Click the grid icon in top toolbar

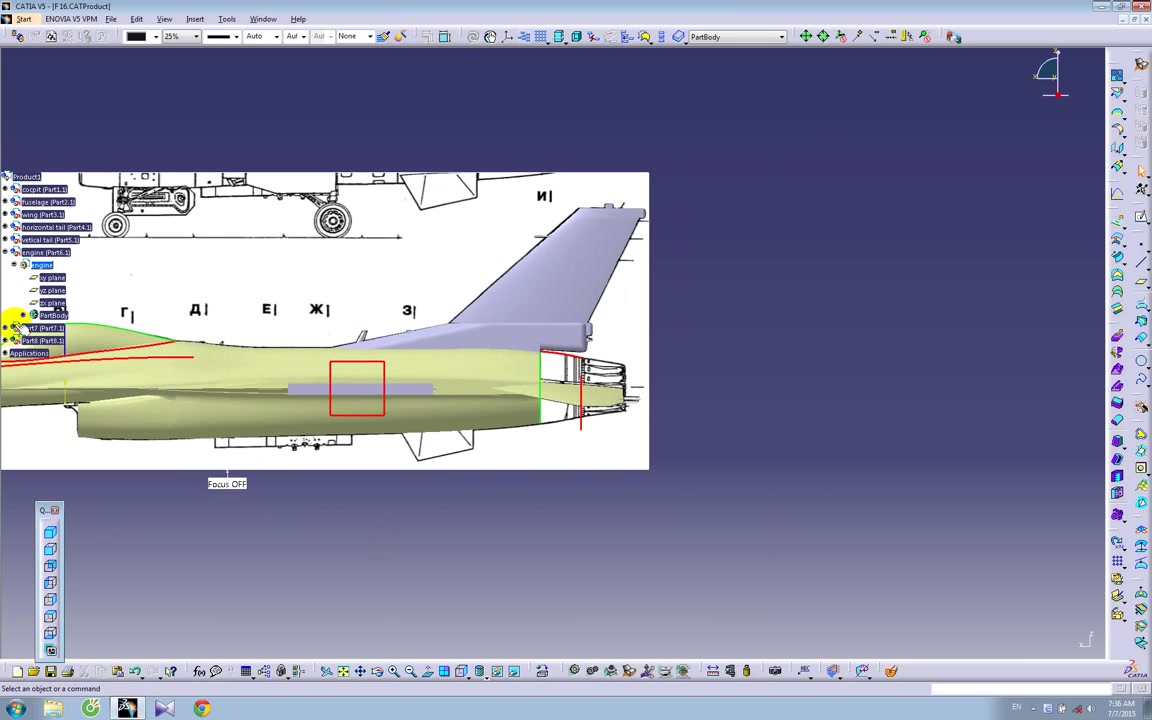[541, 36]
